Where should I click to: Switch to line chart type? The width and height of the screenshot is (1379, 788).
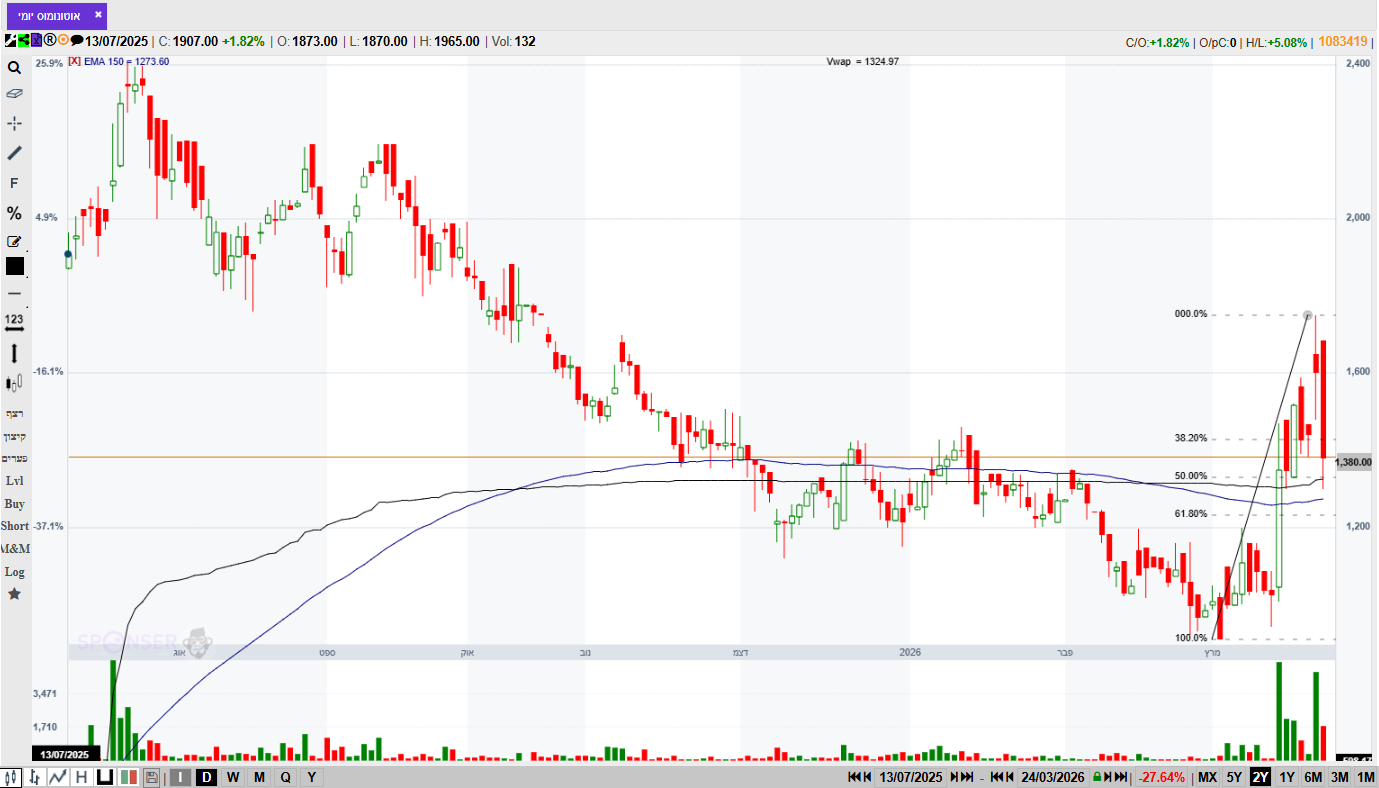[x=58, y=777]
